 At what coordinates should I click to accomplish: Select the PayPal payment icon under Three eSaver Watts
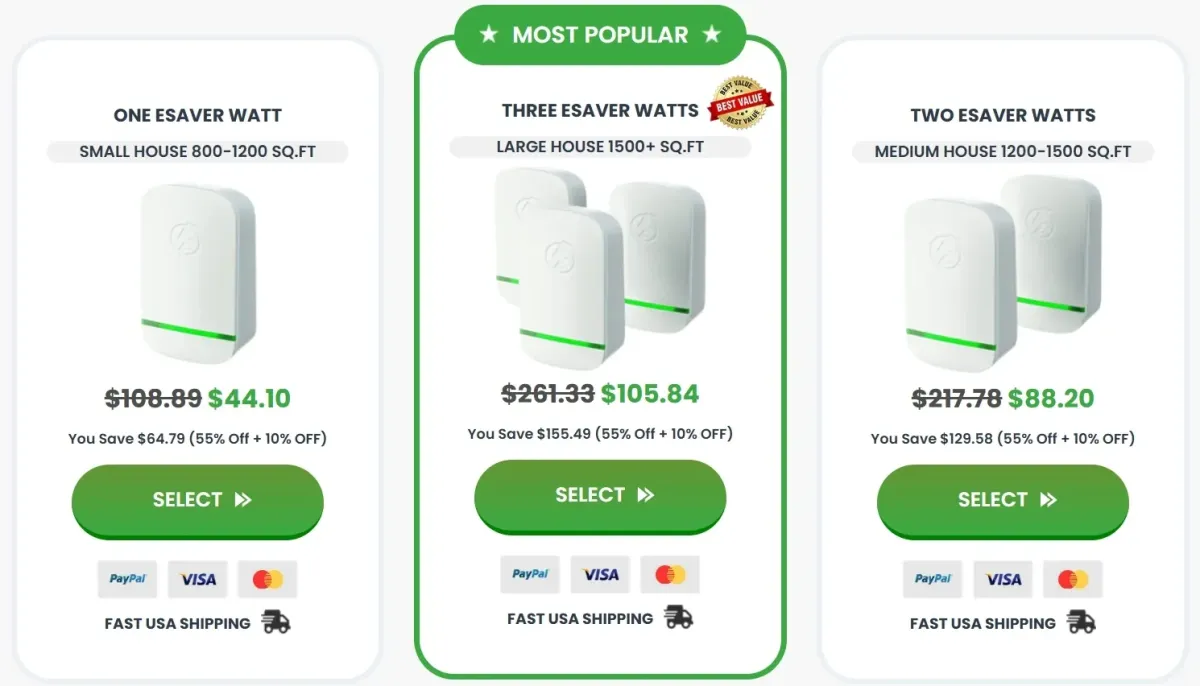coord(529,574)
